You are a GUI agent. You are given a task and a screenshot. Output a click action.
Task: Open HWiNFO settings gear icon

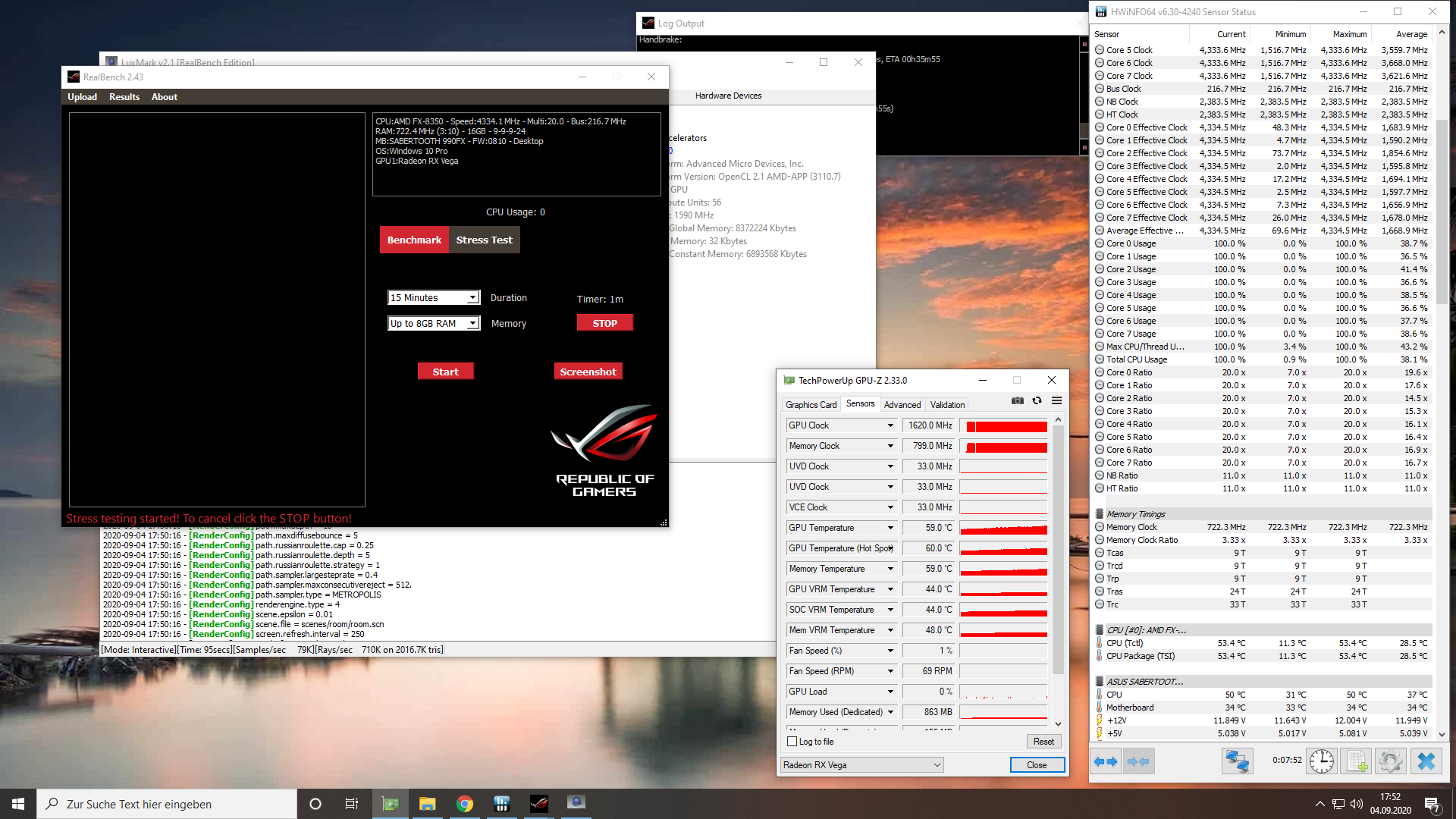tap(1391, 761)
